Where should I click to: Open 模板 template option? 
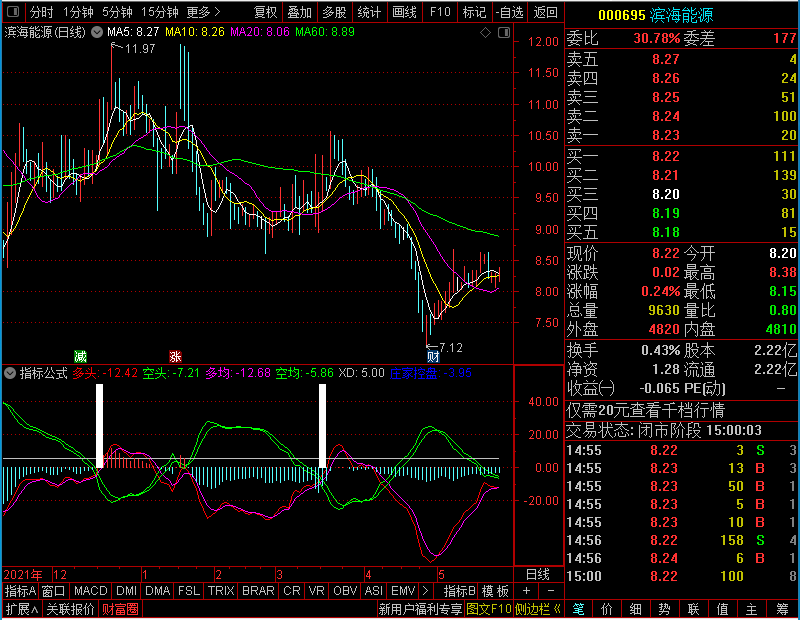pyautogui.click(x=495, y=591)
